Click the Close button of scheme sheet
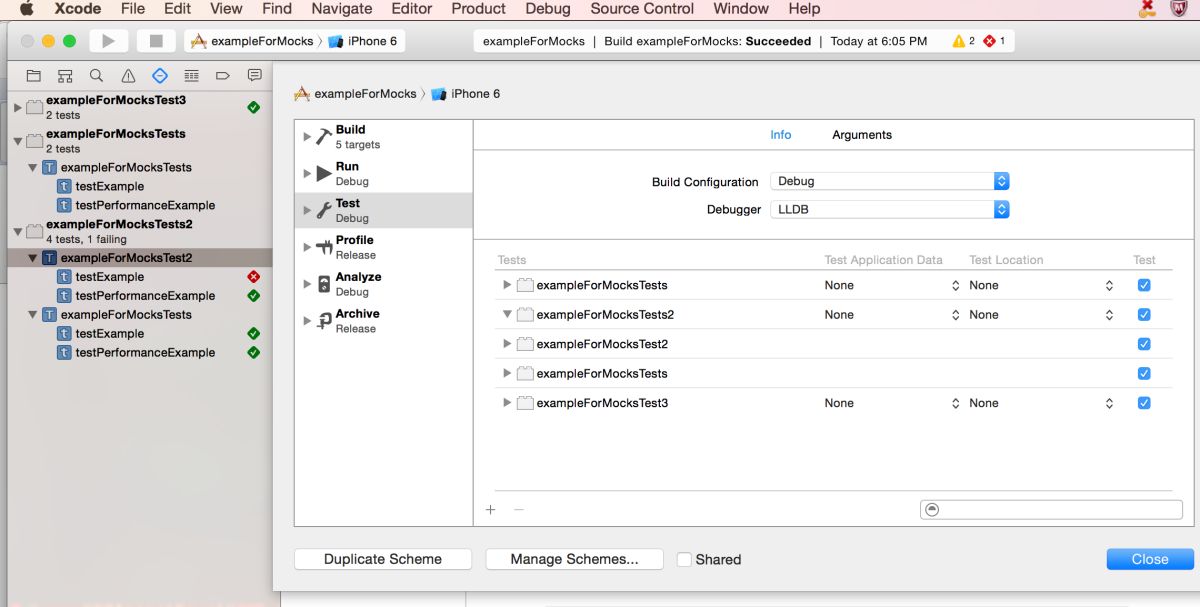Viewport: 1200px width, 607px height. [x=1150, y=559]
